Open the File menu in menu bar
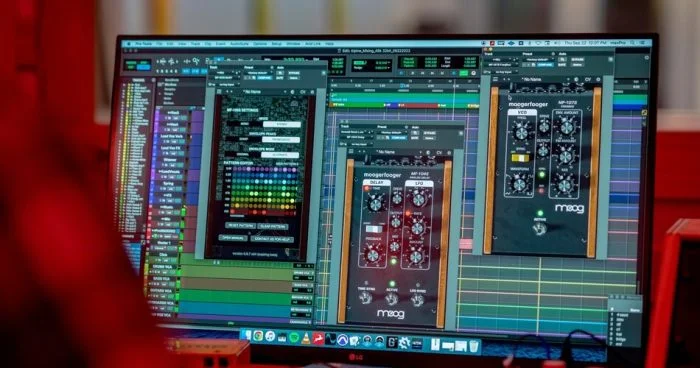This screenshot has height=368, width=700. pyautogui.click(x=159, y=44)
